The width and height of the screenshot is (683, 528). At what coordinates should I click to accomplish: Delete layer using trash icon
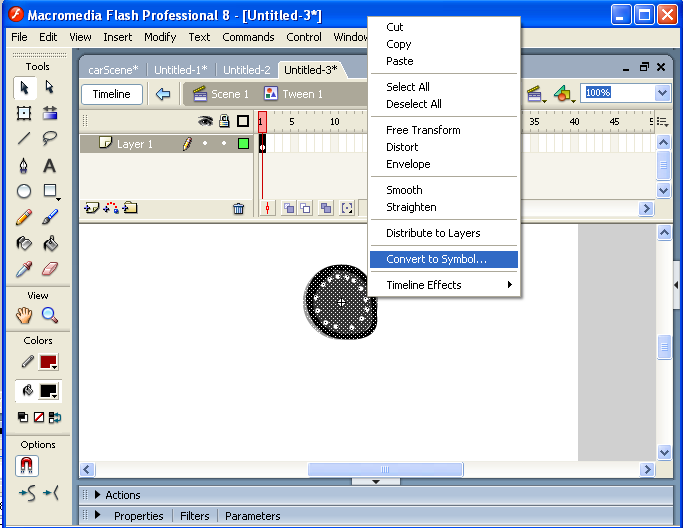coord(238,208)
